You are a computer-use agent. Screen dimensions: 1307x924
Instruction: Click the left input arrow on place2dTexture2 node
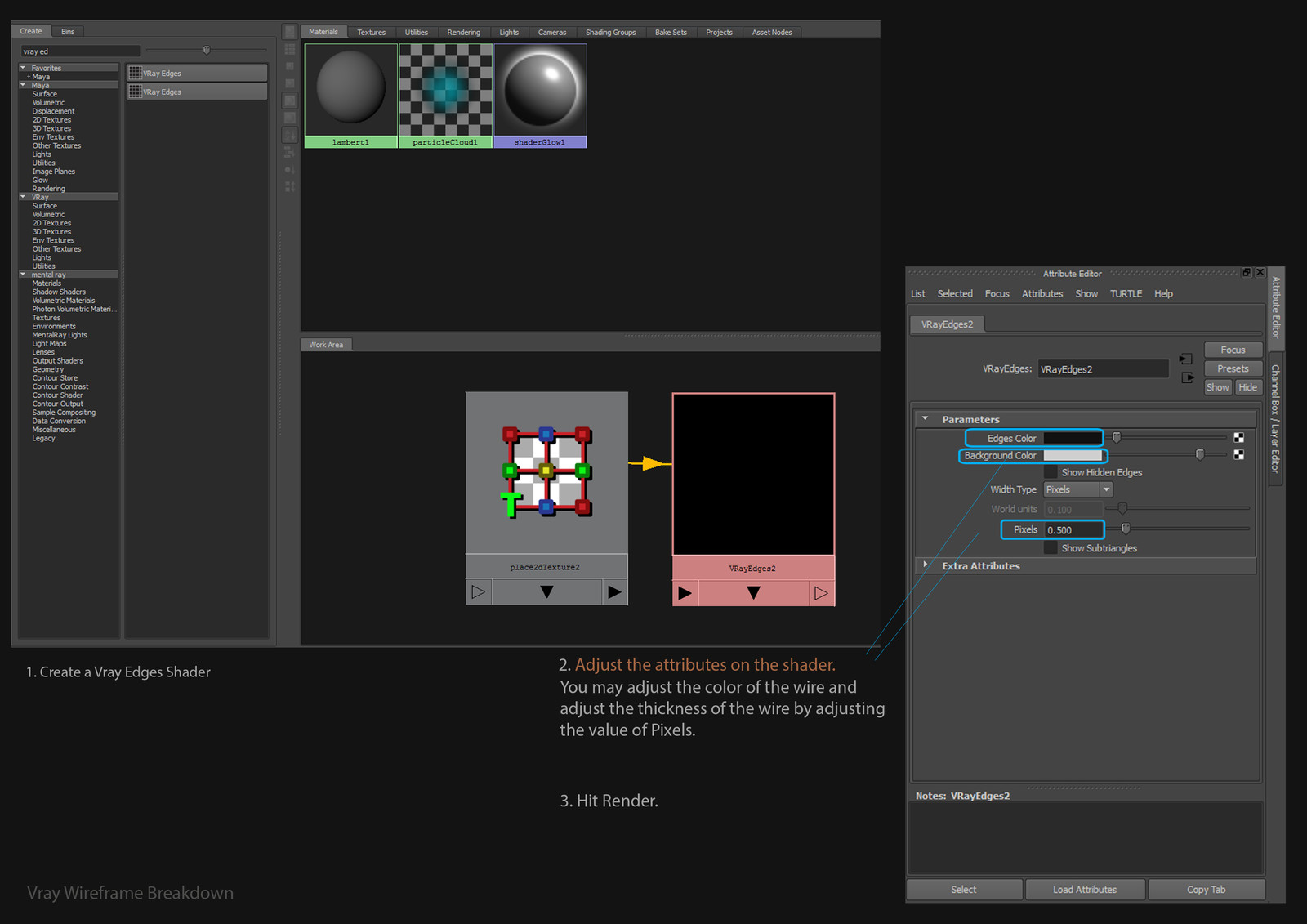[479, 591]
